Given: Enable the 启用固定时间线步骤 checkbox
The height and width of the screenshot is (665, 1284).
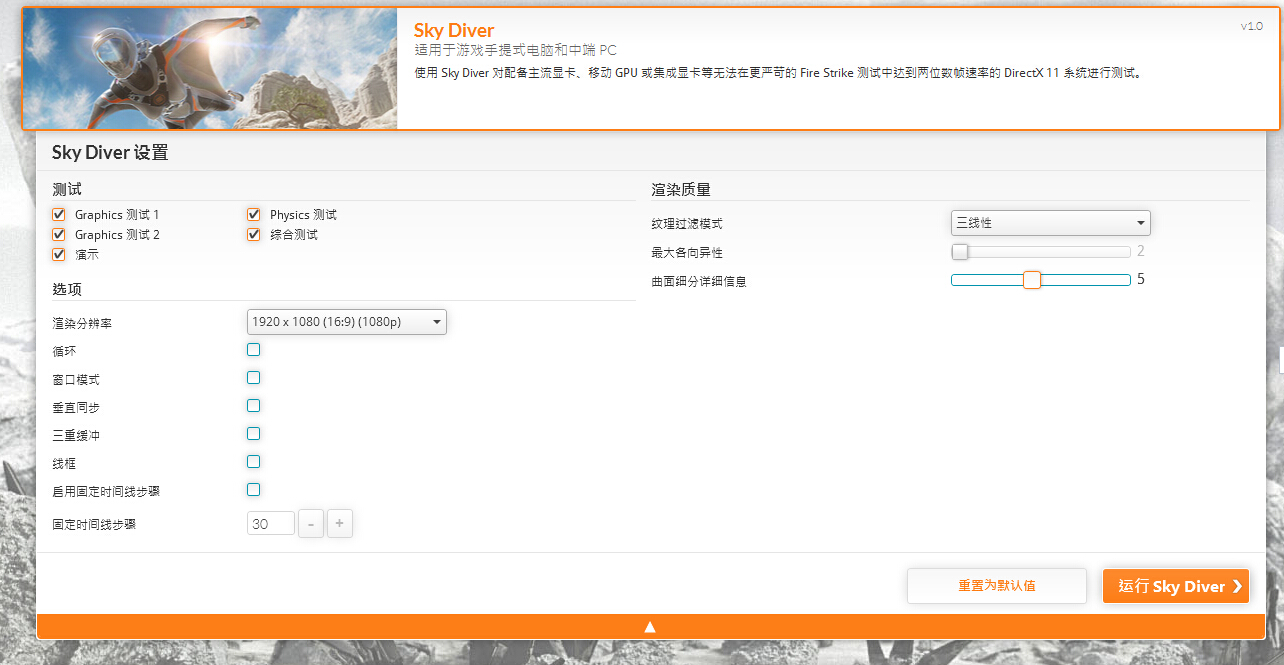Looking at the screenshot, I should (x=254, y=490).
